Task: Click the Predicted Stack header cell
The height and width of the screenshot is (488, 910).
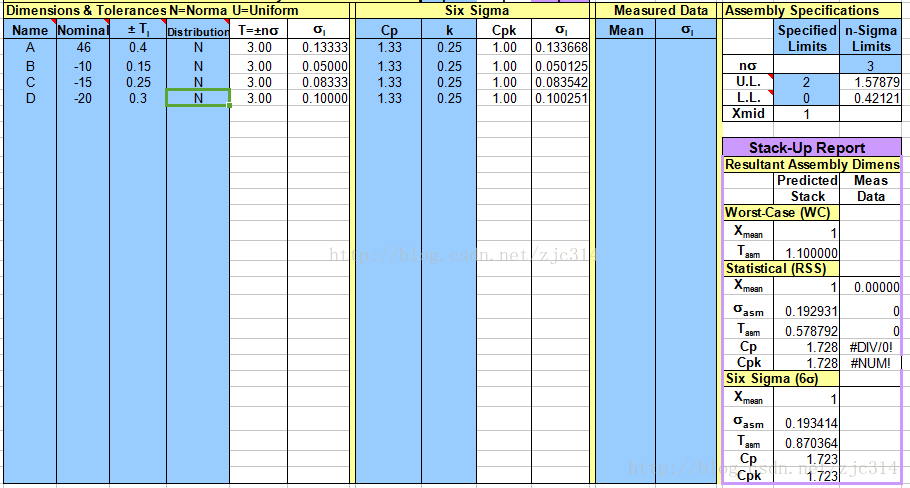Action: point(807,188)
